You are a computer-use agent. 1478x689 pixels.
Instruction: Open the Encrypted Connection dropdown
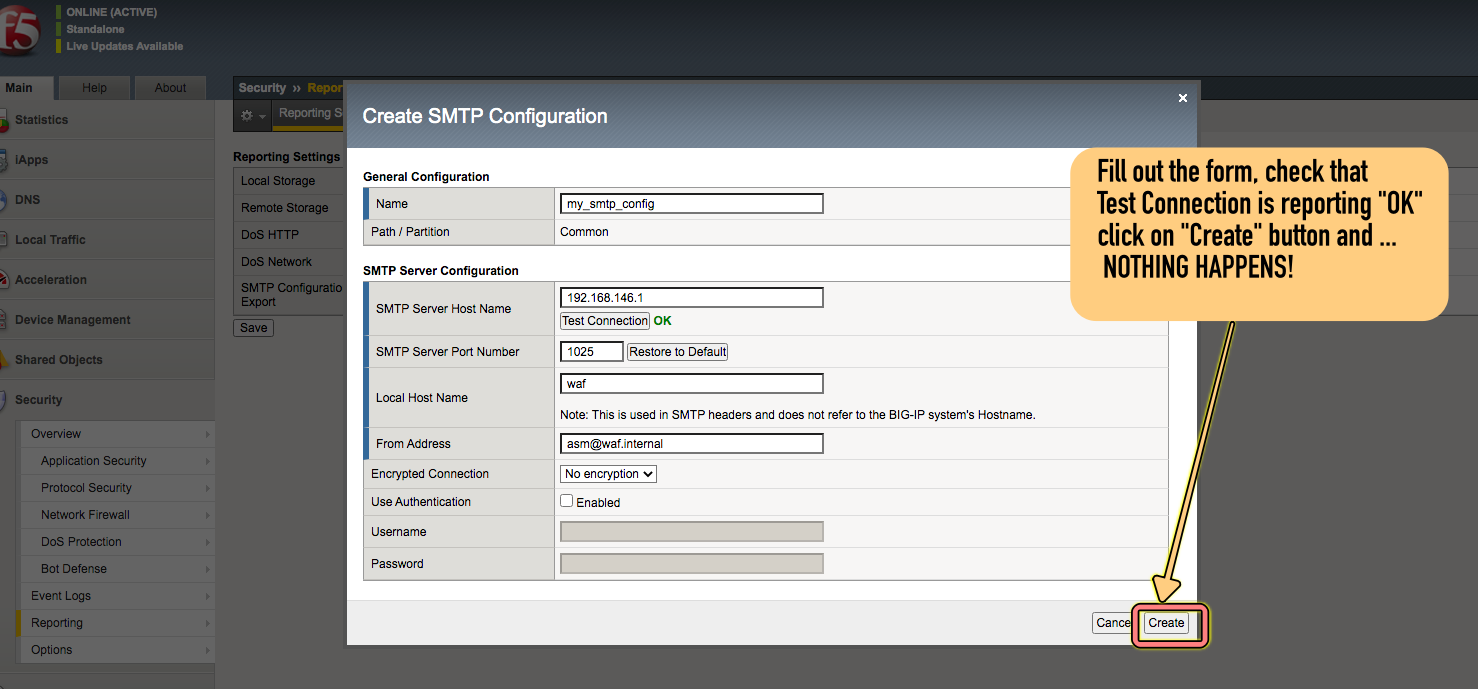pos(607,473)
